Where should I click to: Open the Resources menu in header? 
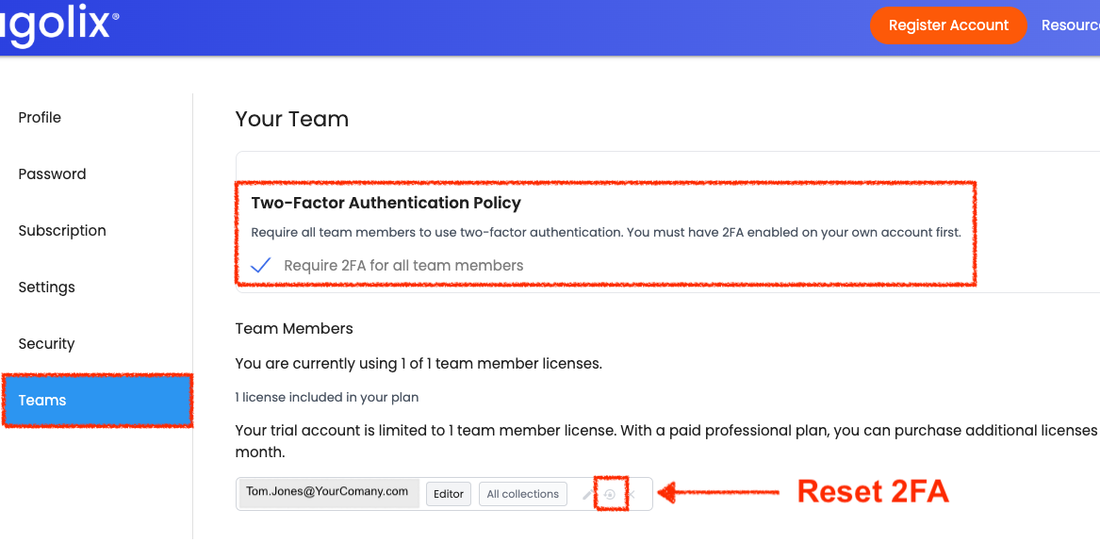pyautogui.click(x=1071, y=25)
